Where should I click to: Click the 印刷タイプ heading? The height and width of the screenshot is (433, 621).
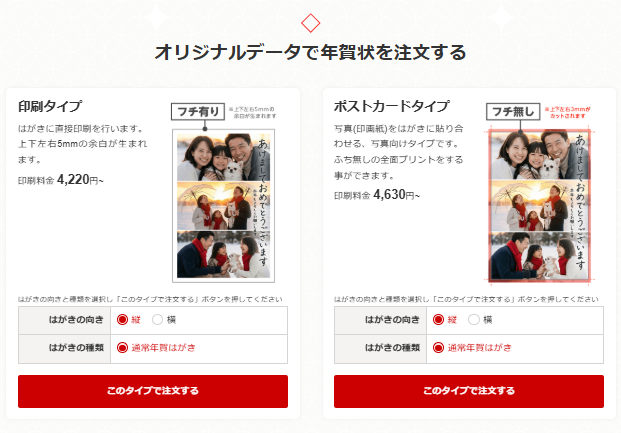[50, 106]
